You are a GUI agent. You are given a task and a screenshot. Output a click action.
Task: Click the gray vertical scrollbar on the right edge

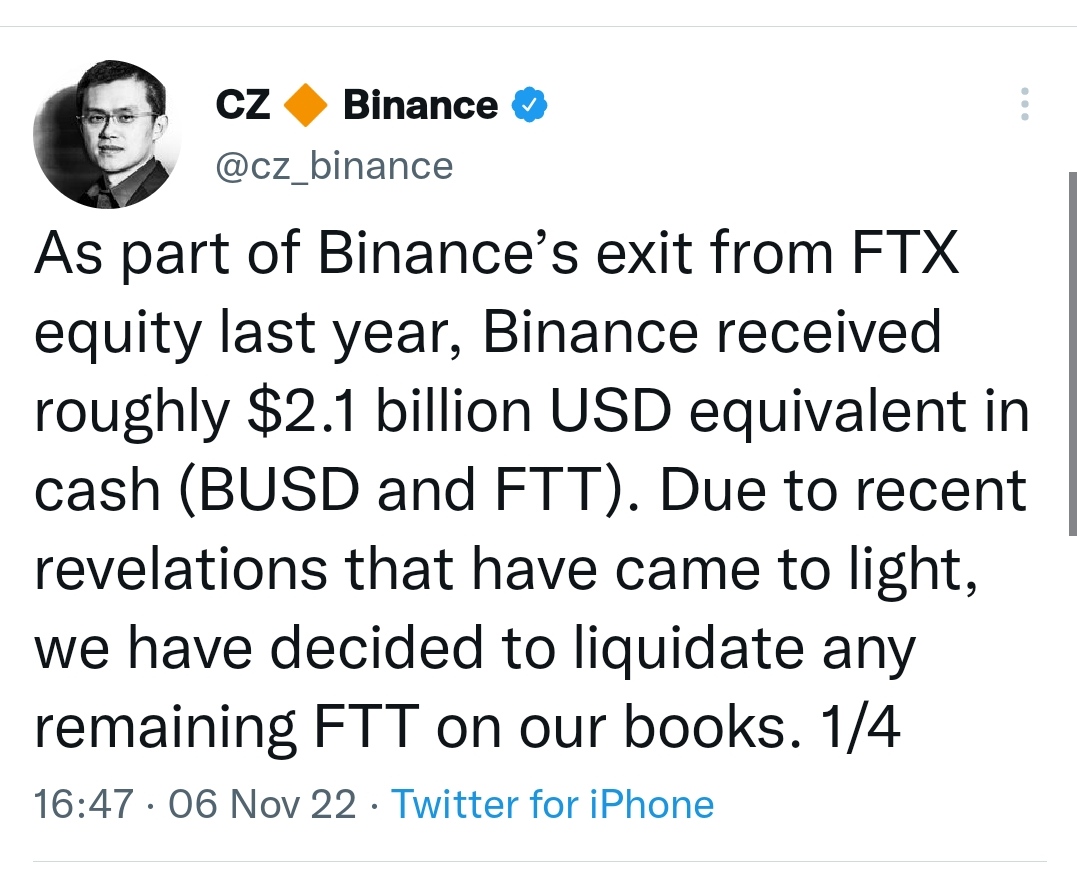tap(1072, 354)
